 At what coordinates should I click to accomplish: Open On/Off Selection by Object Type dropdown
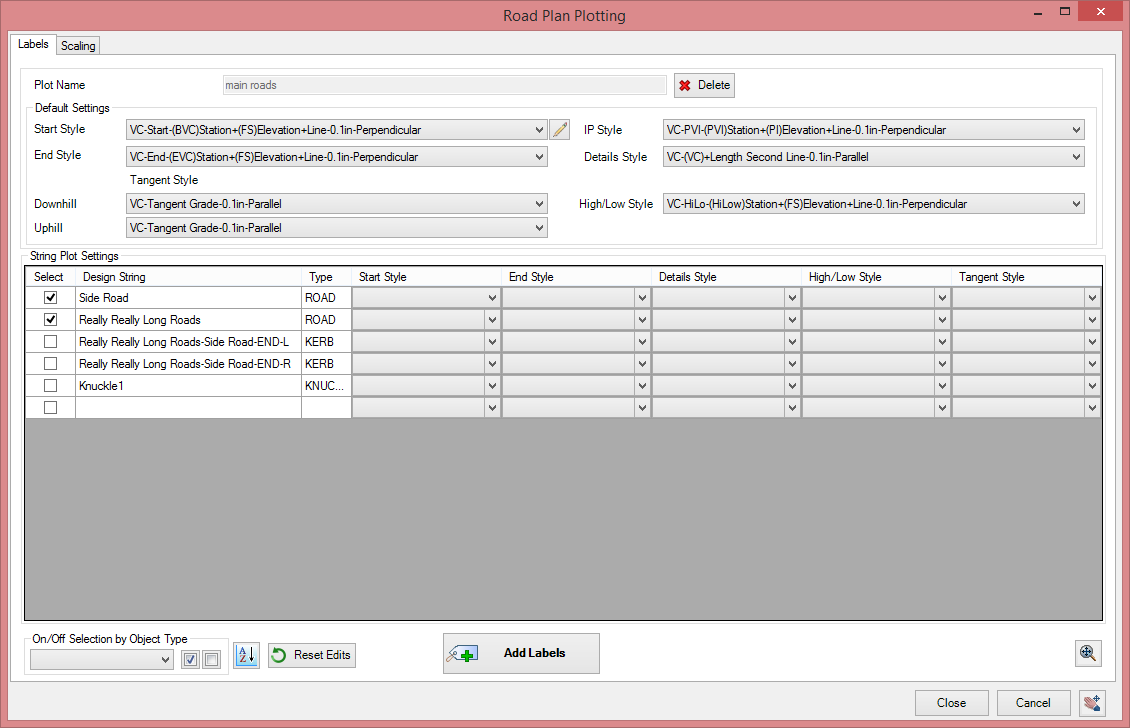(102, 660)
